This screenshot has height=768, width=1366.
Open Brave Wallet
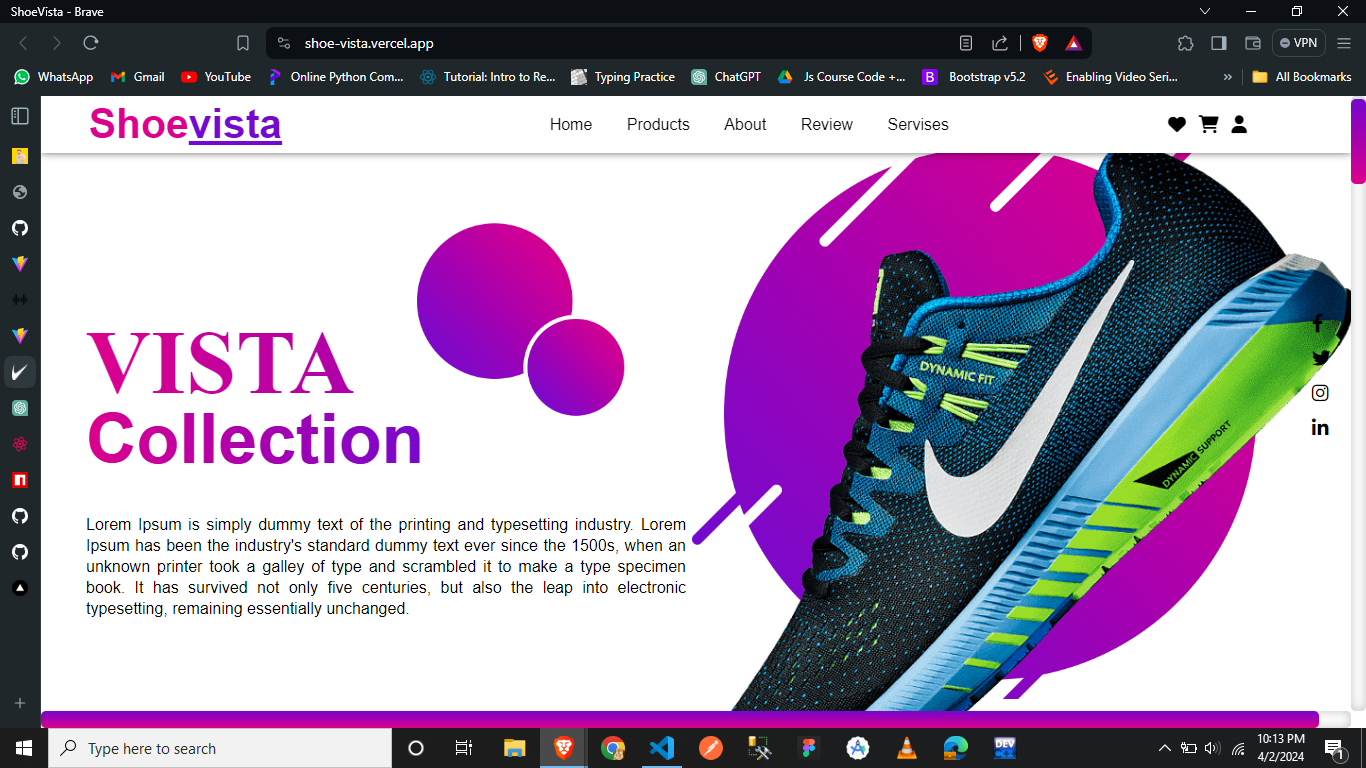point(1252,43)
